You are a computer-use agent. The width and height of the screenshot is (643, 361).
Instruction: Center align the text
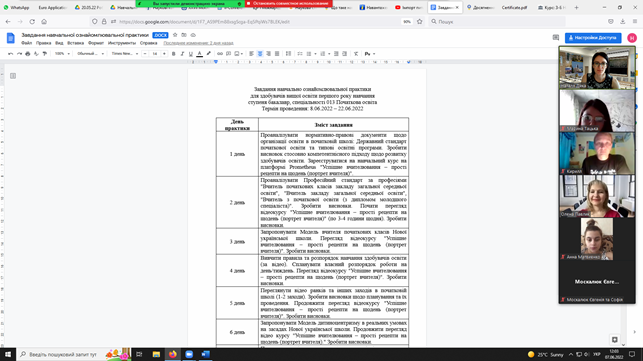(260, 54)
